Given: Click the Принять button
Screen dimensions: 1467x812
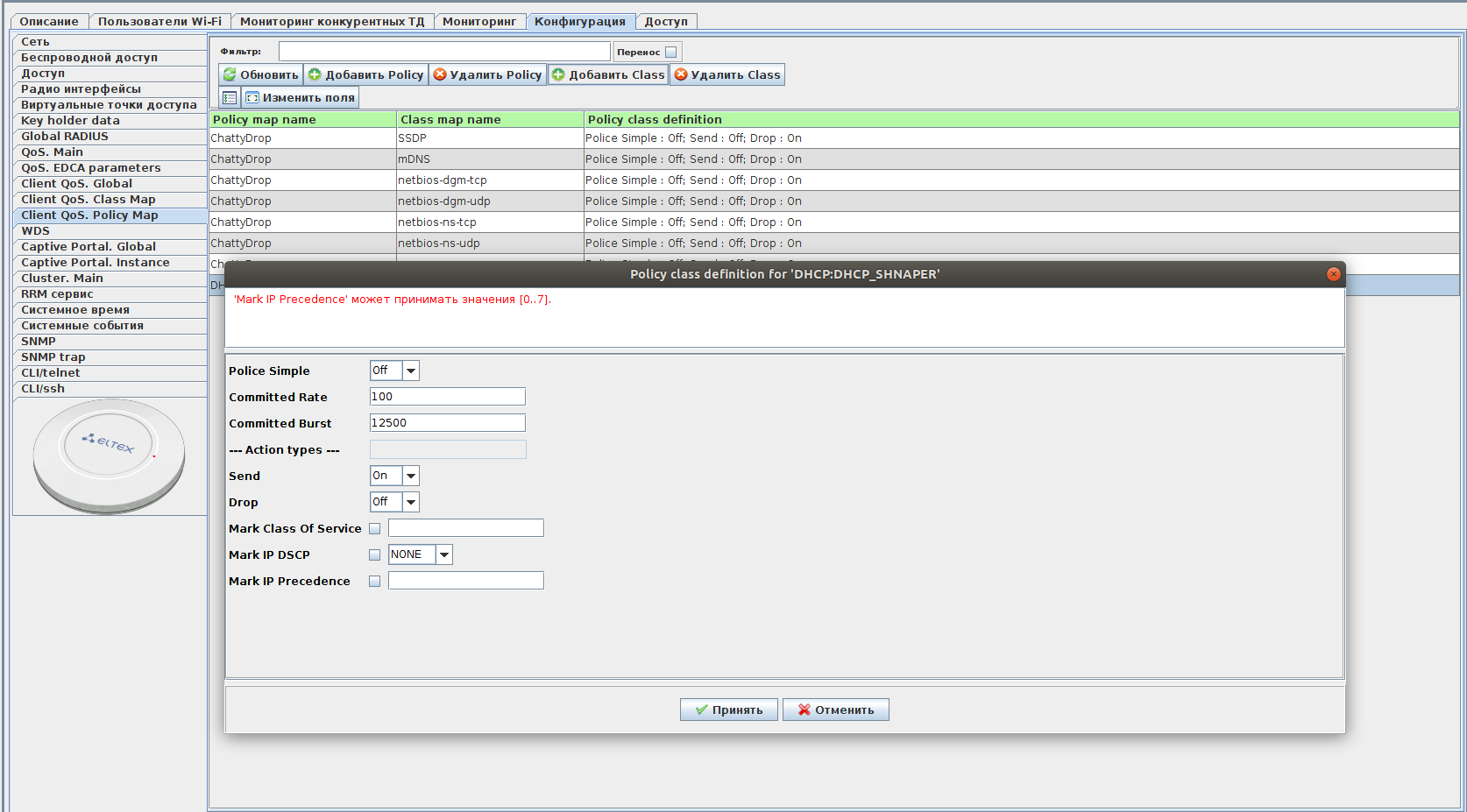Looking at the screenshot, I should (729, 710).
